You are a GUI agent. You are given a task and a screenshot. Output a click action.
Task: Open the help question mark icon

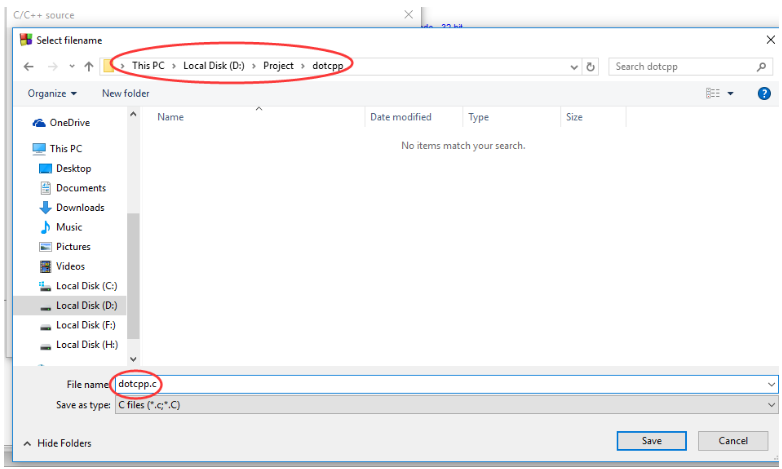point(764,93)
